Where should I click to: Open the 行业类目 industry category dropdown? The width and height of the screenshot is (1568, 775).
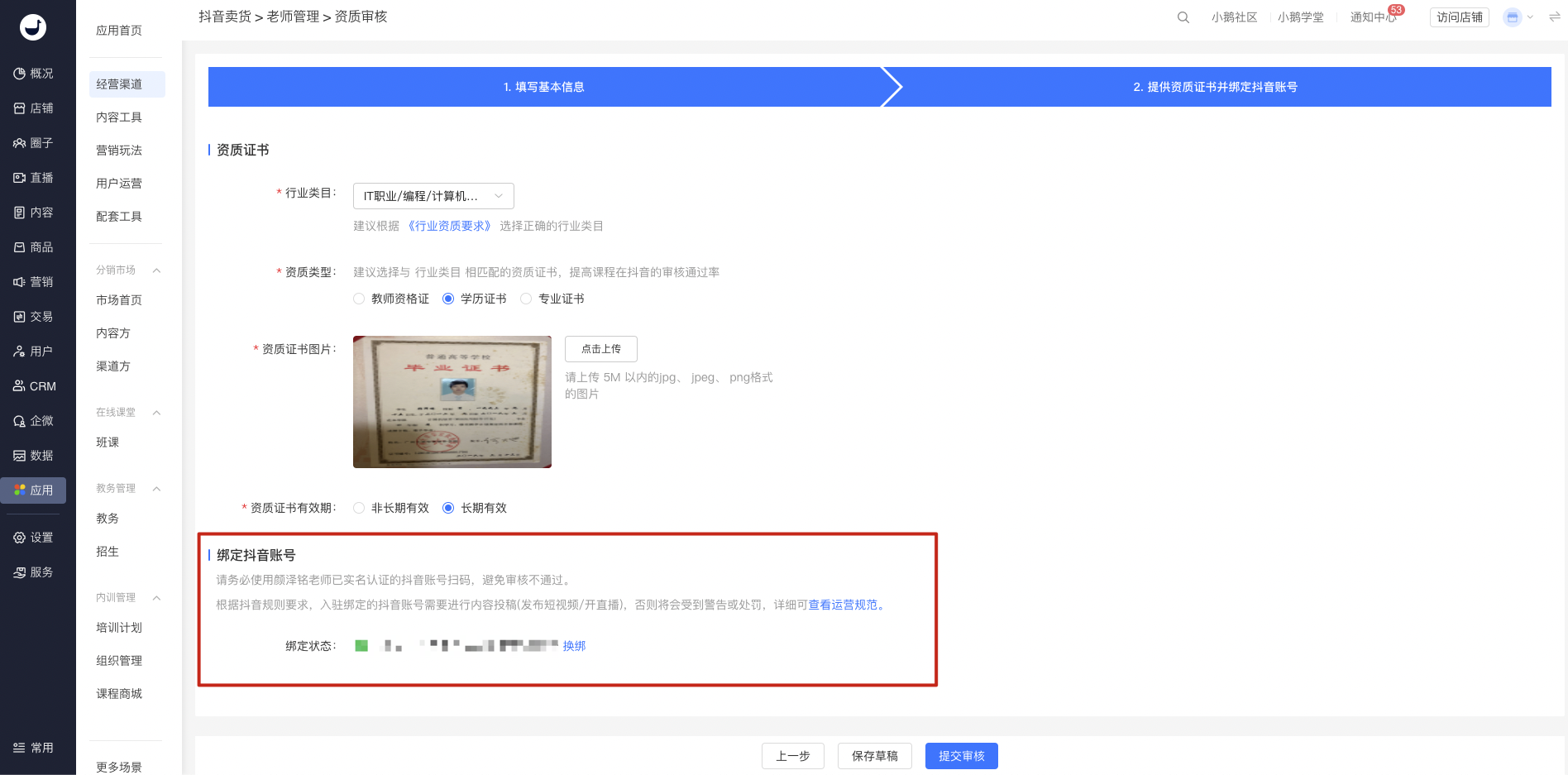pyautogui.click(x=433, y=196)
